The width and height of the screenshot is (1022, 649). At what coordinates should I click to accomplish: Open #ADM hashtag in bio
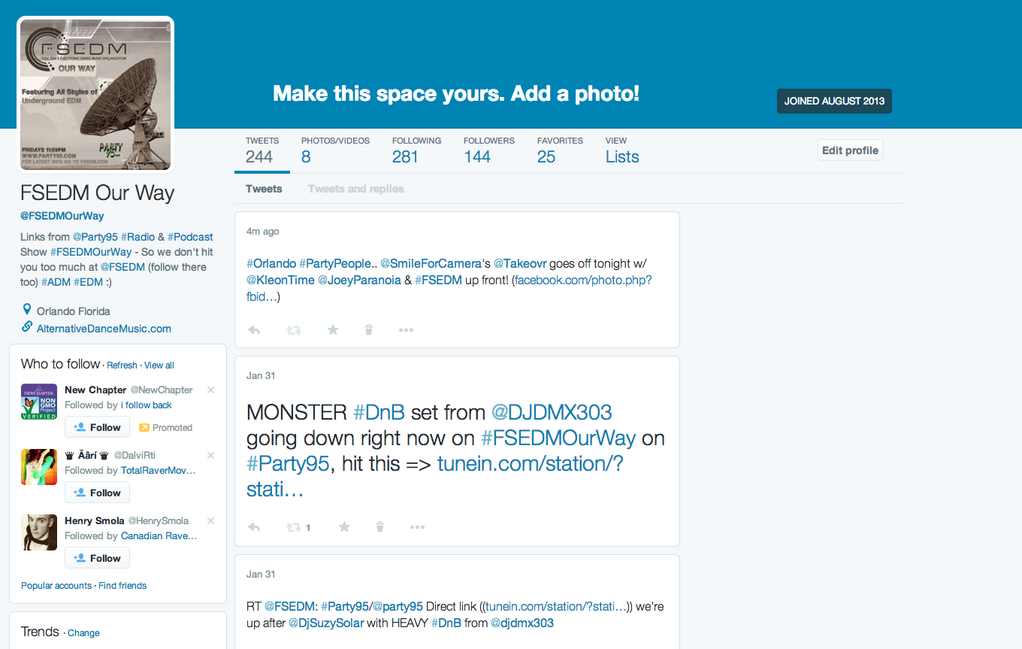click(x=56, y=282)
